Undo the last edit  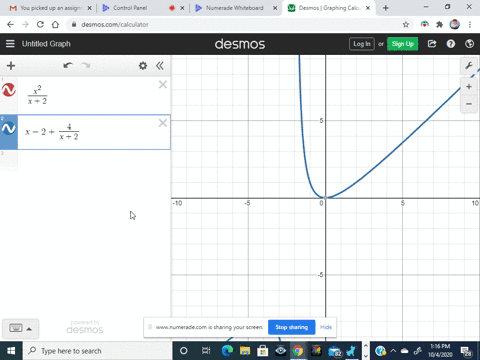tap(68, 65)
